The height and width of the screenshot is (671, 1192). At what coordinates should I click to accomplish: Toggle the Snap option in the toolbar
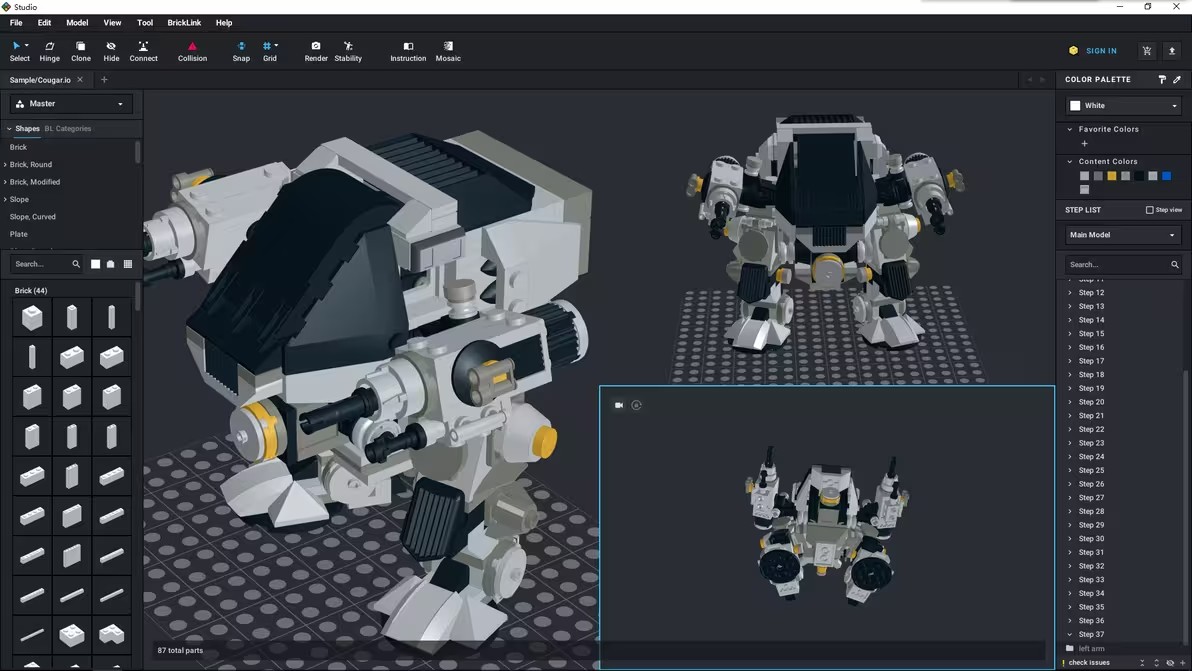click(x=241, y=52)
